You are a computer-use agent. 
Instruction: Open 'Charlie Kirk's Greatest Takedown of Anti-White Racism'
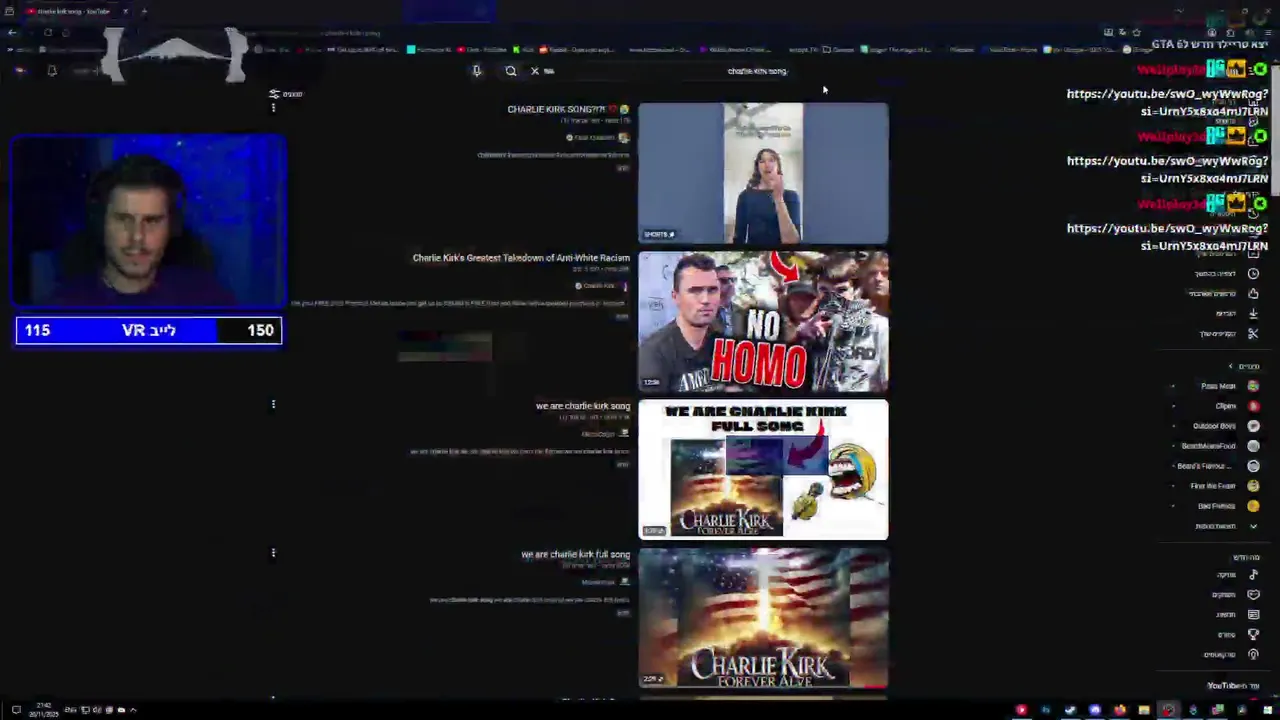point(521,258)
